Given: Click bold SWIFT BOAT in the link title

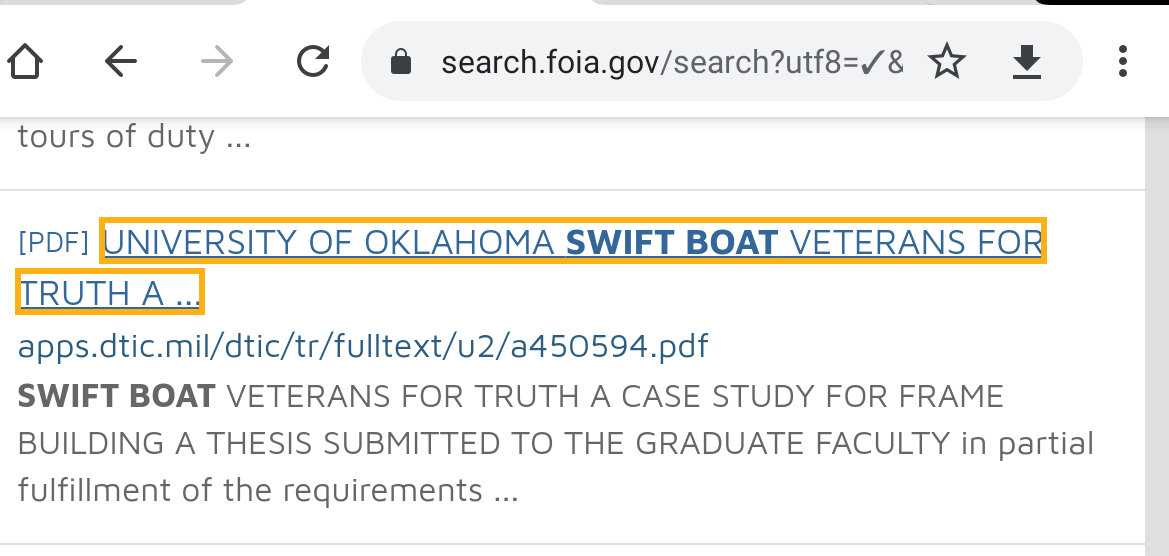Looking at the screenshot, I should tap(672, 242).
